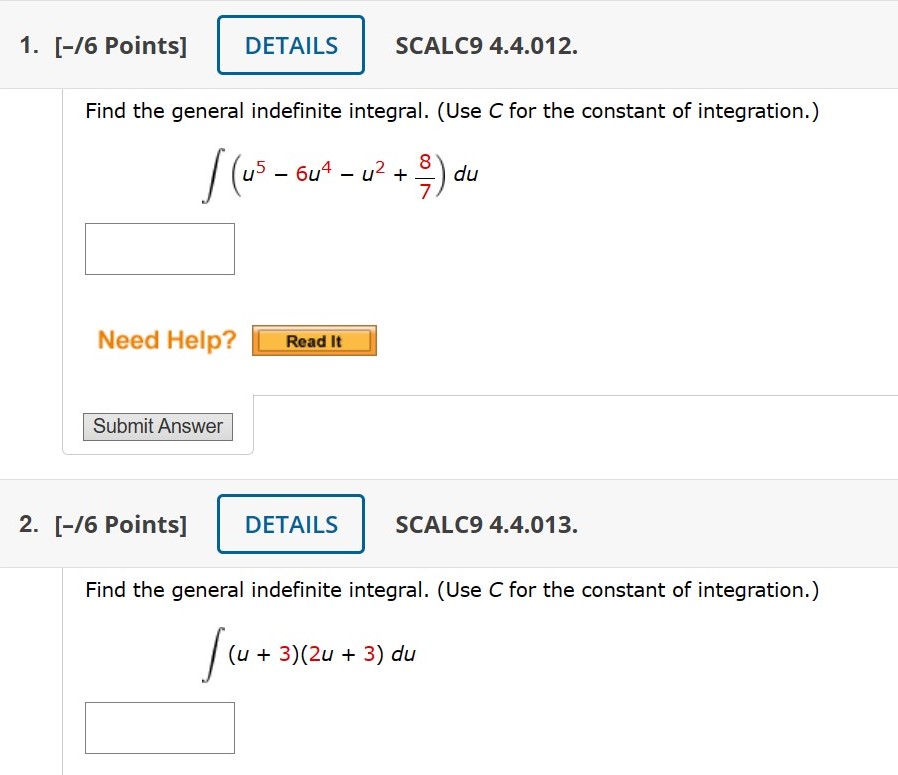This screenshot has height=775, width=898.
Task: Click the Need Help? label
Action: [x=165, y=340]
